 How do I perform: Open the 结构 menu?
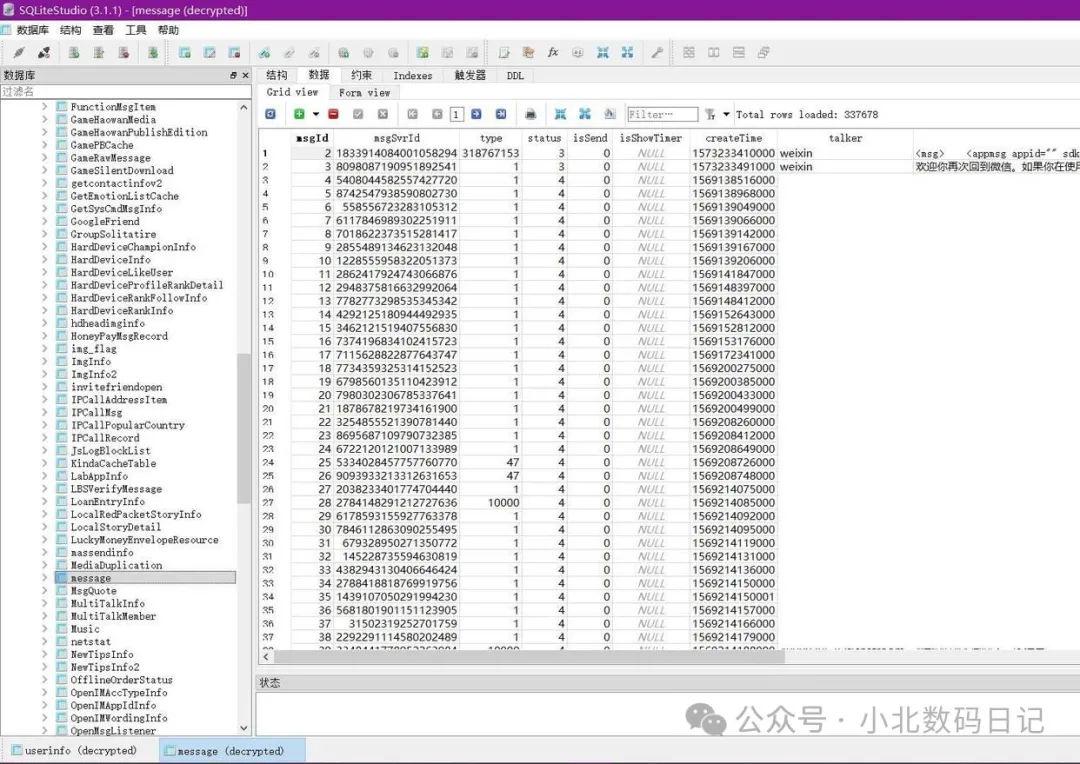point(70,30)
